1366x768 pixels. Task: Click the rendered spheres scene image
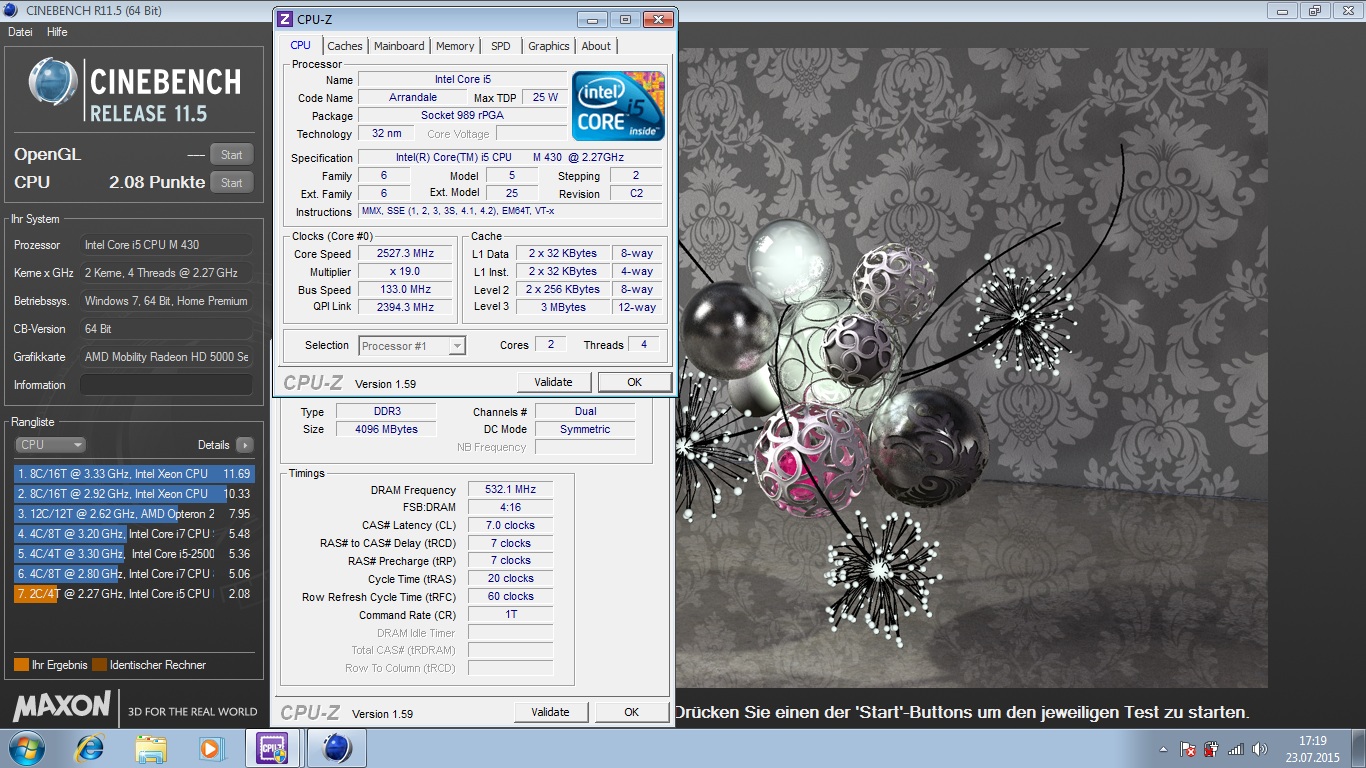click(972, 368)
